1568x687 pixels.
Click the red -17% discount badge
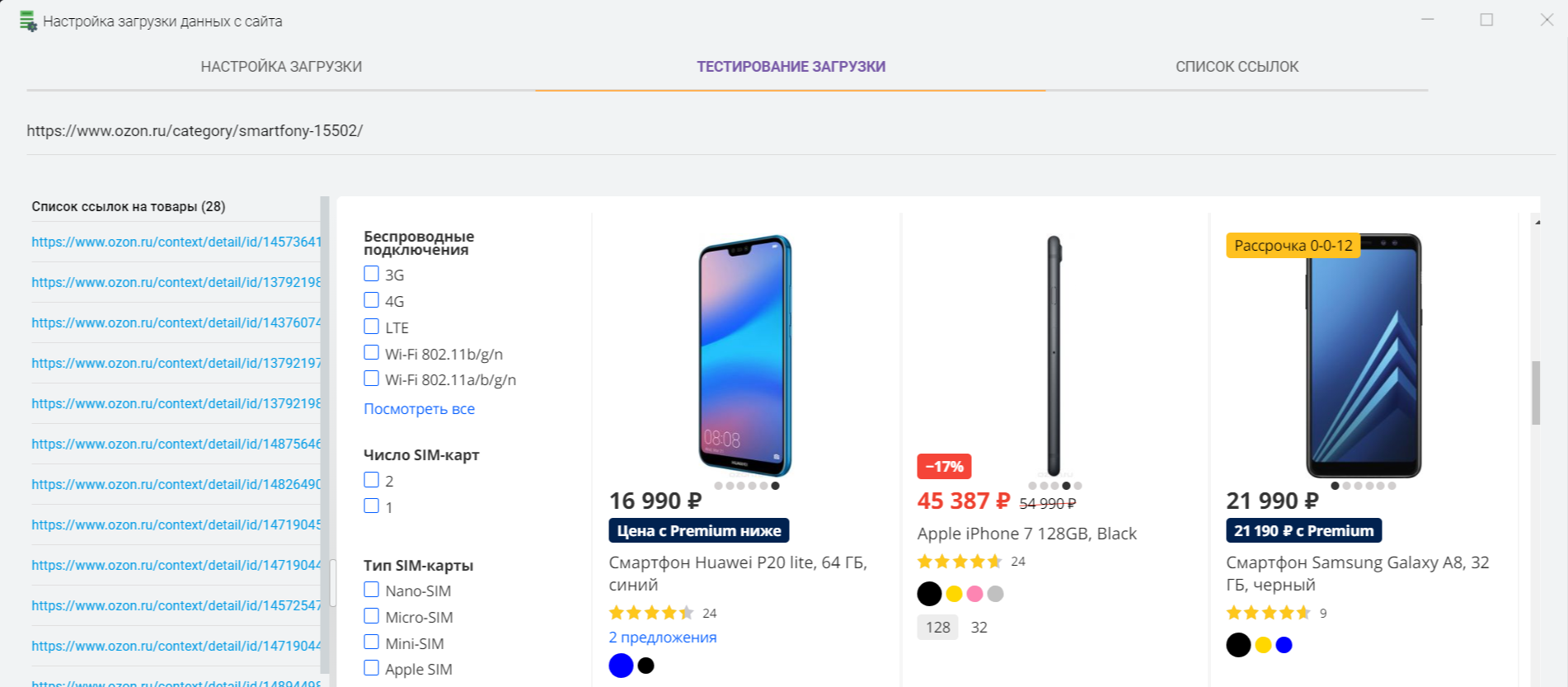click(x=944, y=467)
